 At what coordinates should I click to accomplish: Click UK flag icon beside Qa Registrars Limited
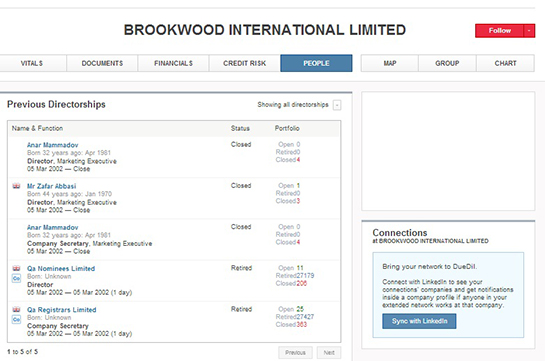click(16, 309)
